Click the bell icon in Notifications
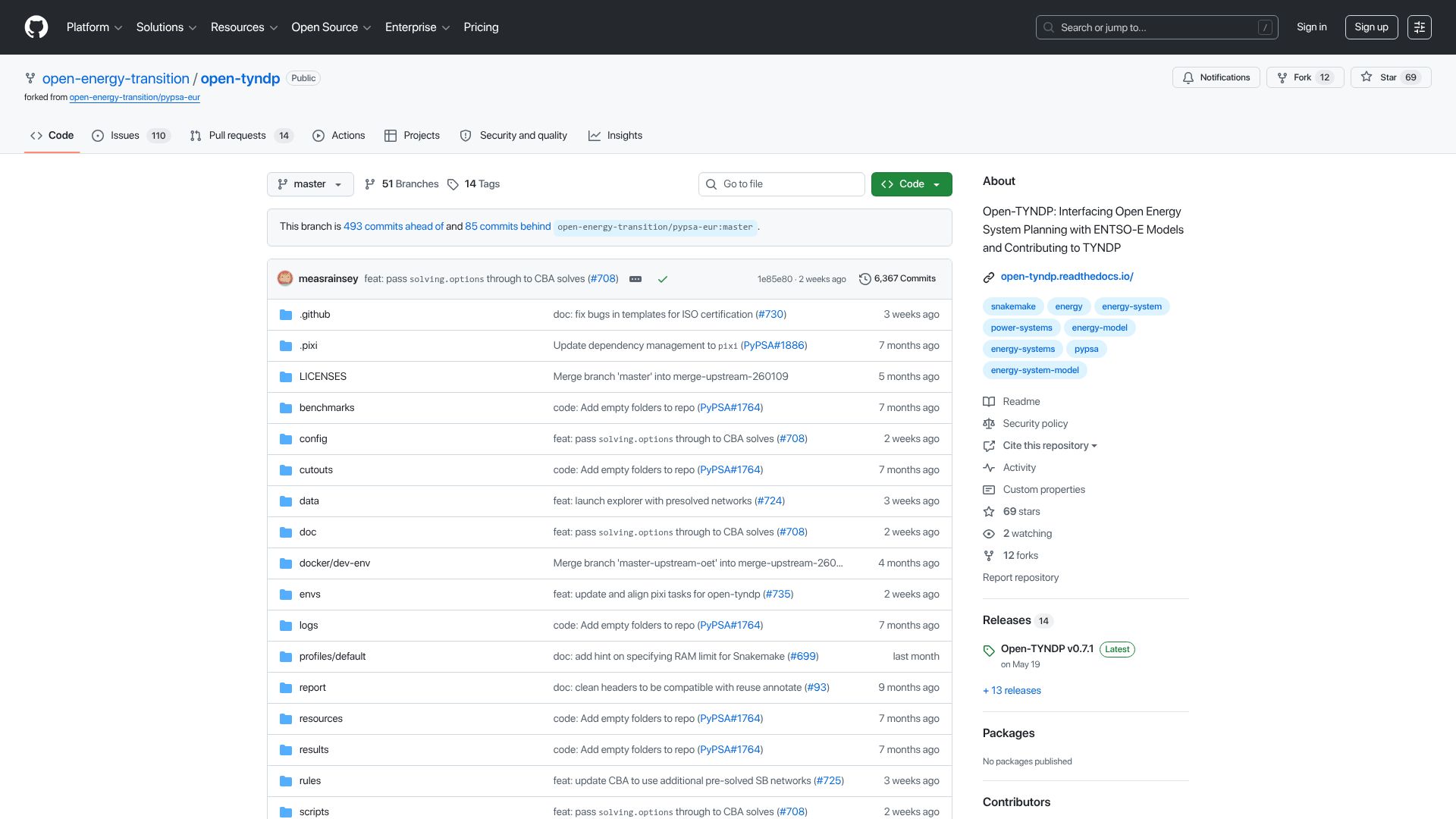This screenshot has height=819, width=1456. pyautogui.click(x=1188, y=77)
